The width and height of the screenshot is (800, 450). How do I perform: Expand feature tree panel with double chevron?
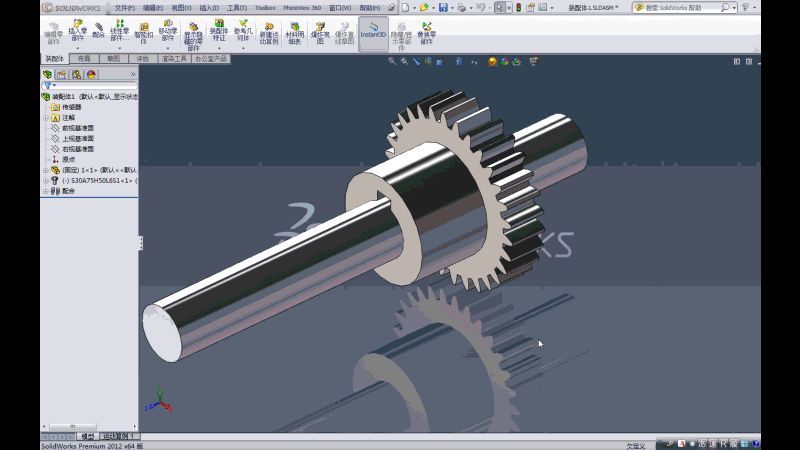[x=133, y=74]
